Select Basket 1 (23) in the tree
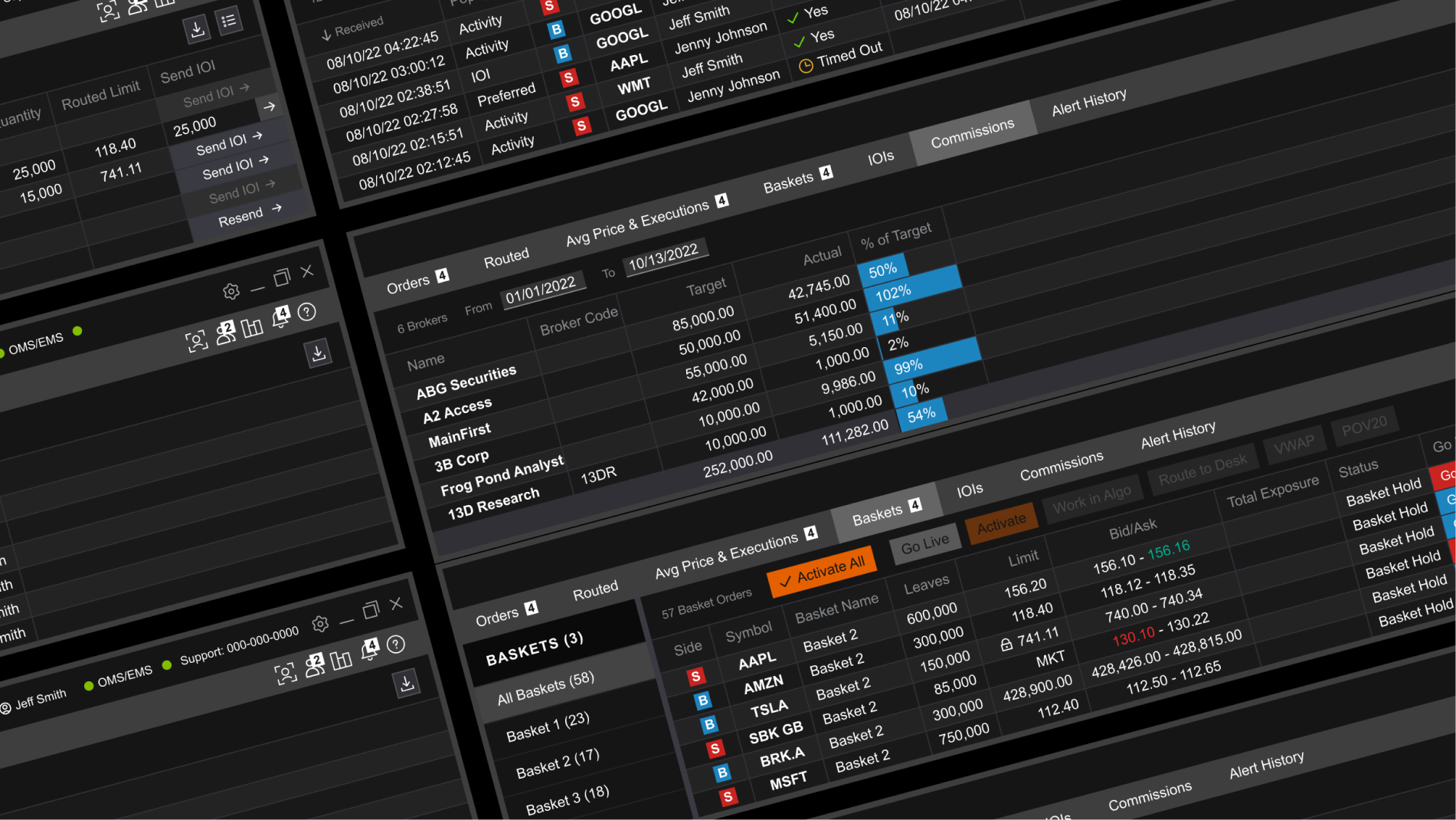1456x820 pixels. 548,727
